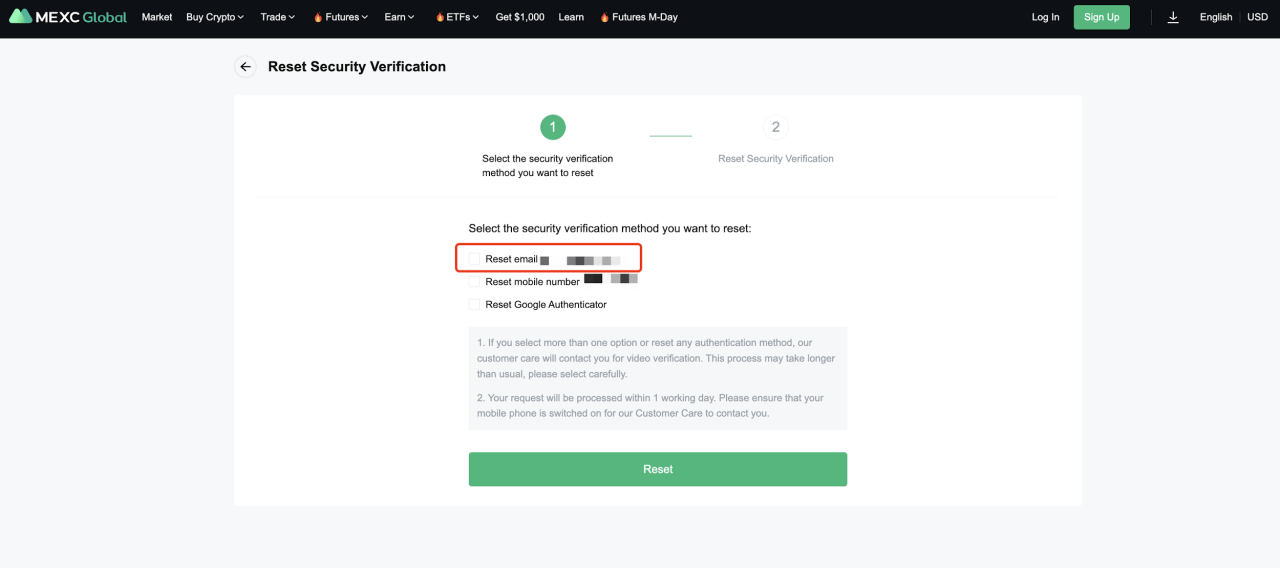Click the fire icon beside ETFs
This screenshot has height=568, width=1280.
[x=440, y=17]
